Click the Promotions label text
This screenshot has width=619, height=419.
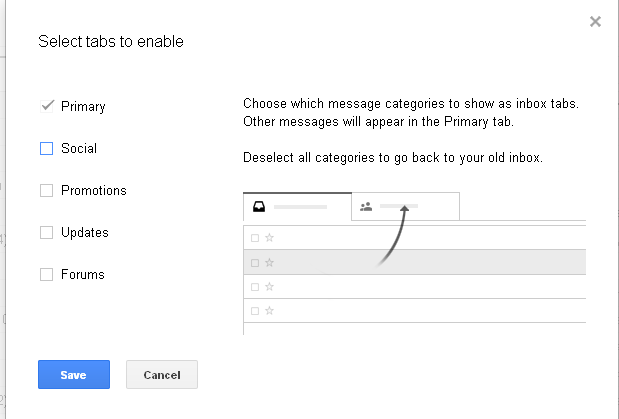[x=94, y=190]
